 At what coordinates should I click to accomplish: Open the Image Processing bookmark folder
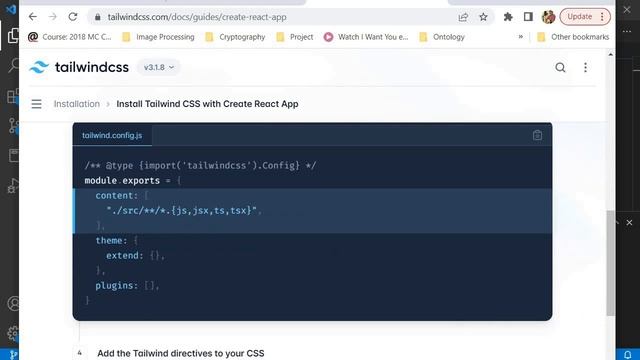[x=158, y=37]
